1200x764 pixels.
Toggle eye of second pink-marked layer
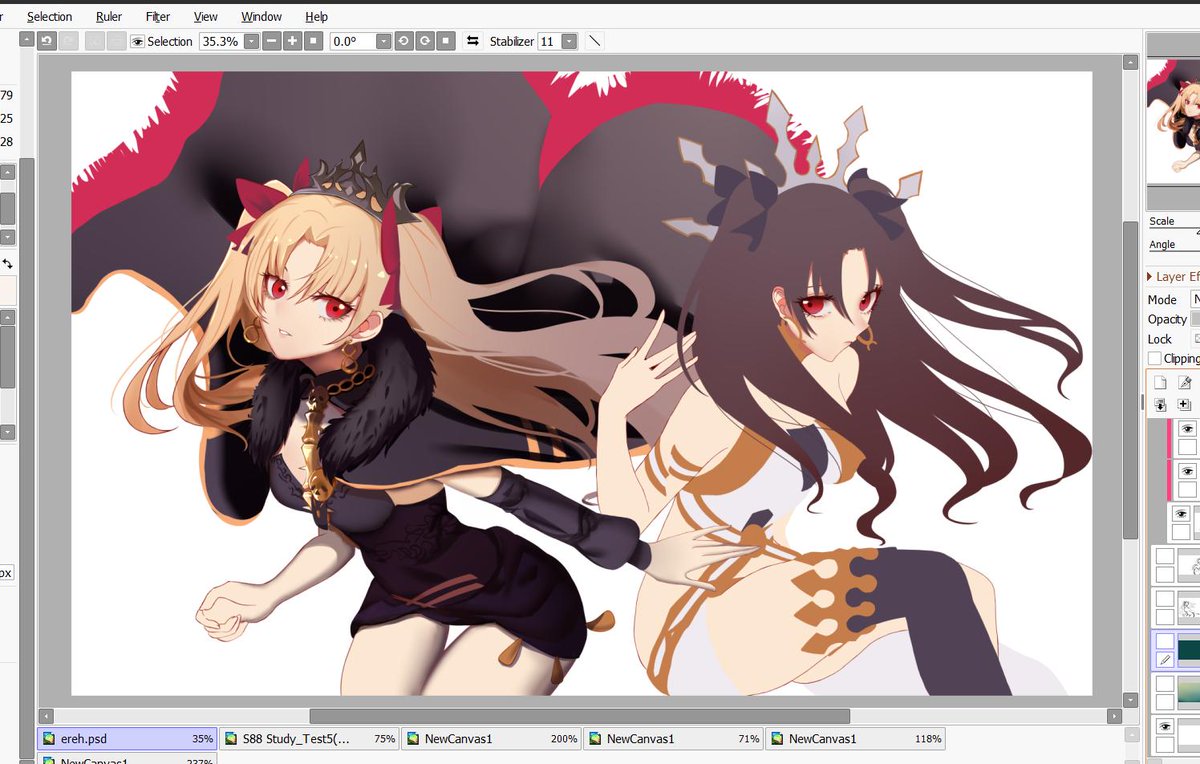pos(1187,471)
